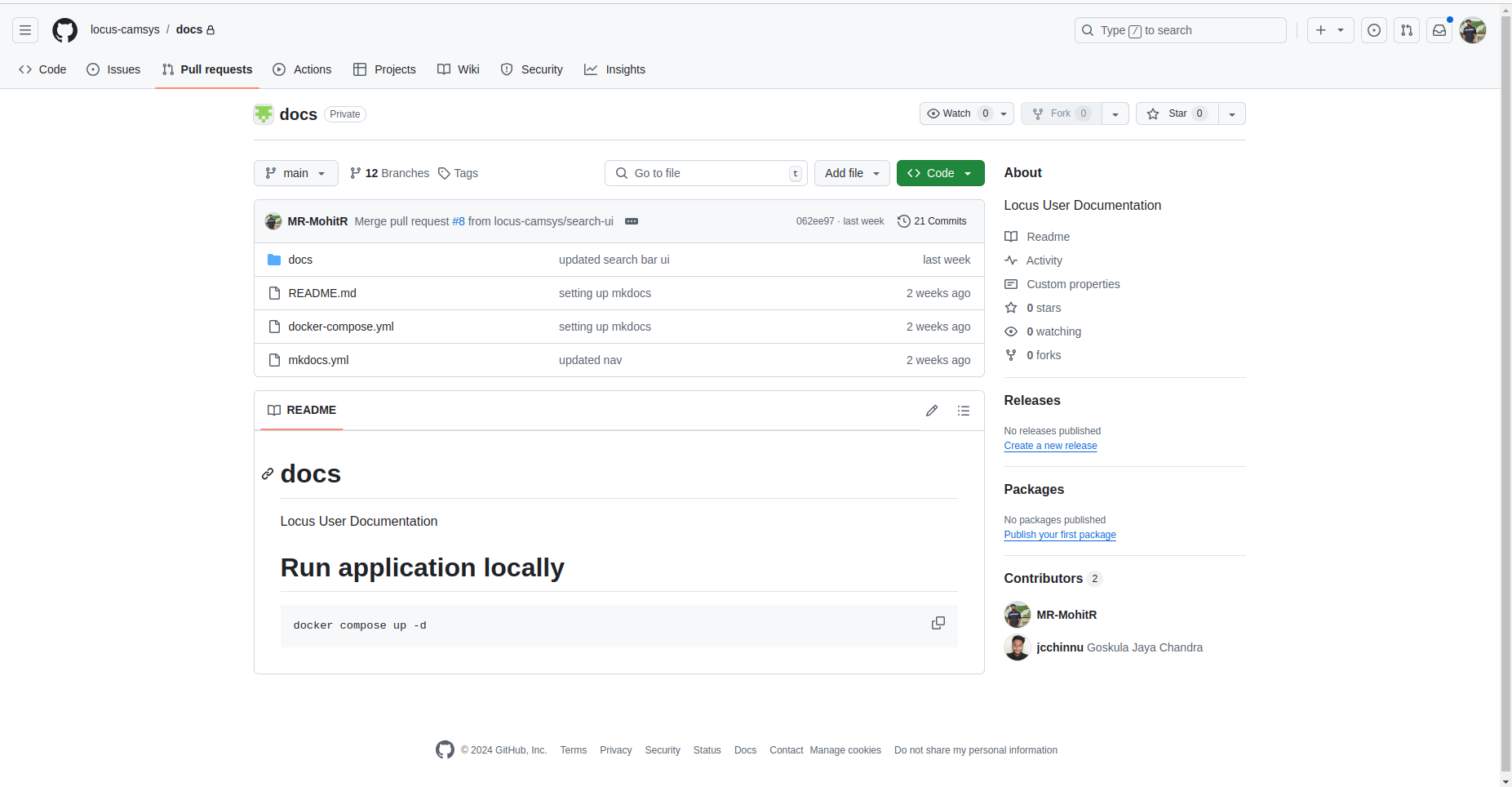The width and height of the screenshot is (1512, 787).
Task: Open the hamburger navigation menu
Action: click(25, 30)
